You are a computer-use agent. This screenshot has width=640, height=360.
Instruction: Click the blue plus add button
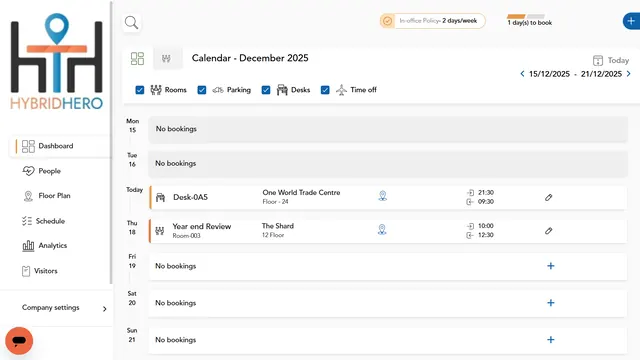coord(631,21)
